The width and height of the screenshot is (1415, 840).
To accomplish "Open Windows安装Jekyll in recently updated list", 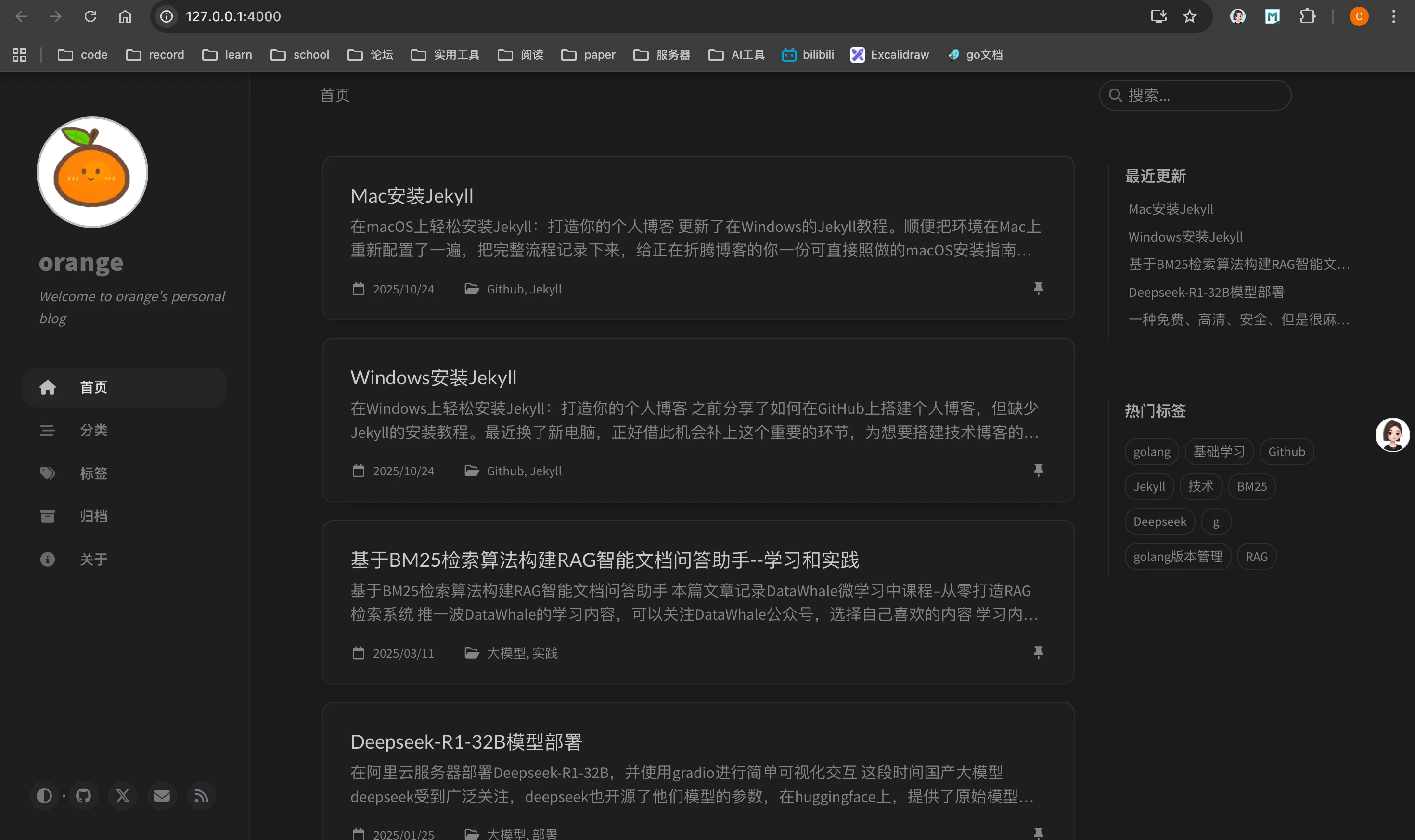I will point(1186,237).
